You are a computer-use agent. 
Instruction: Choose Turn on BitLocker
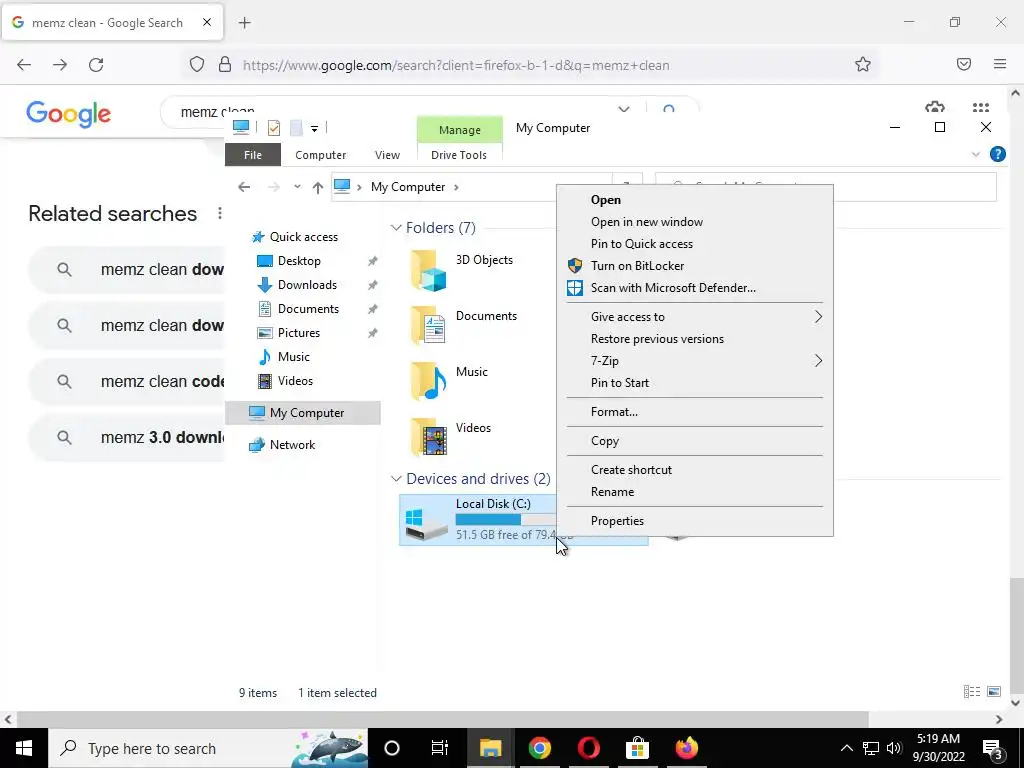click(x=694, y=266)
